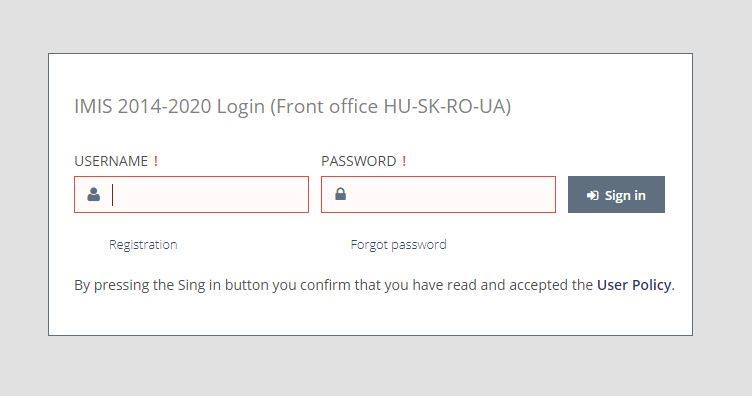This screenshot has width=752, height=396.
Task: Focus the PASSWORD text input box
Action: tap(438, 194)
